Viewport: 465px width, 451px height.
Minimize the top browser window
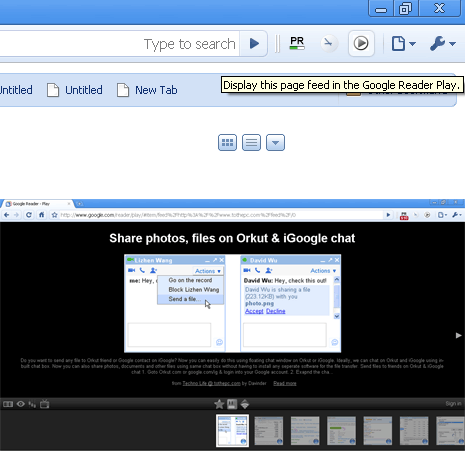tap(381, 8)
